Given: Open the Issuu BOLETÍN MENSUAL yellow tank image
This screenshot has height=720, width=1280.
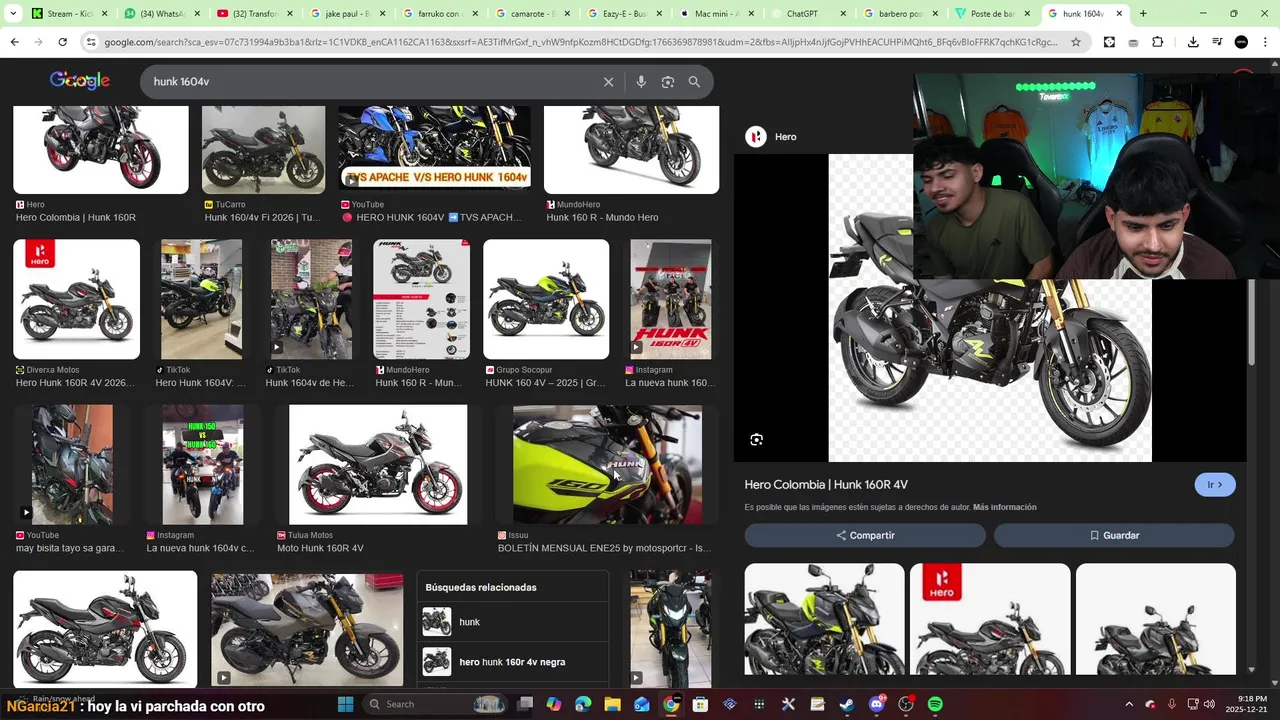Looking at the screenshot, I should (607, 464).
